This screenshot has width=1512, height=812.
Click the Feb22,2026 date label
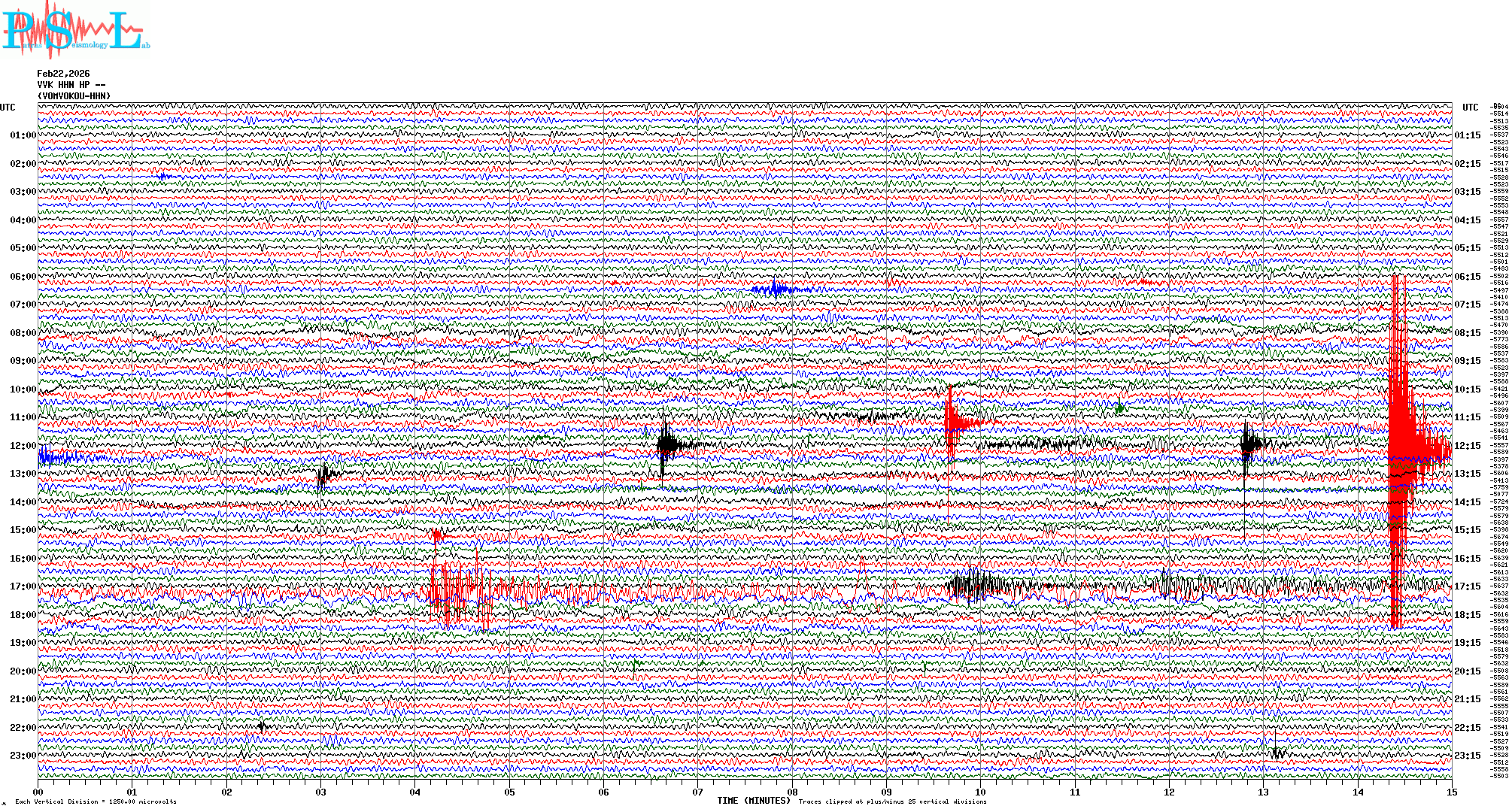coord(63,74)
